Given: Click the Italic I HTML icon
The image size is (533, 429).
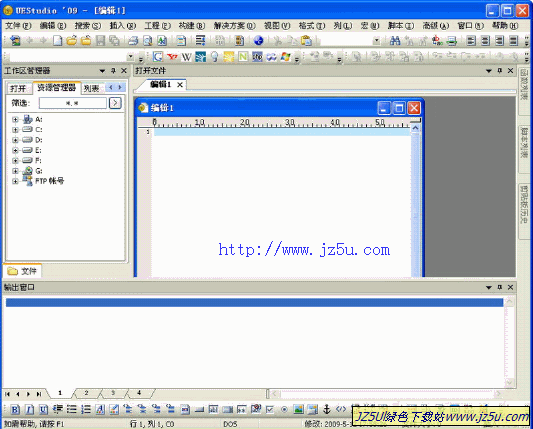Looking at the screenshot, I should pyautogui.click(x=30, y=410).
